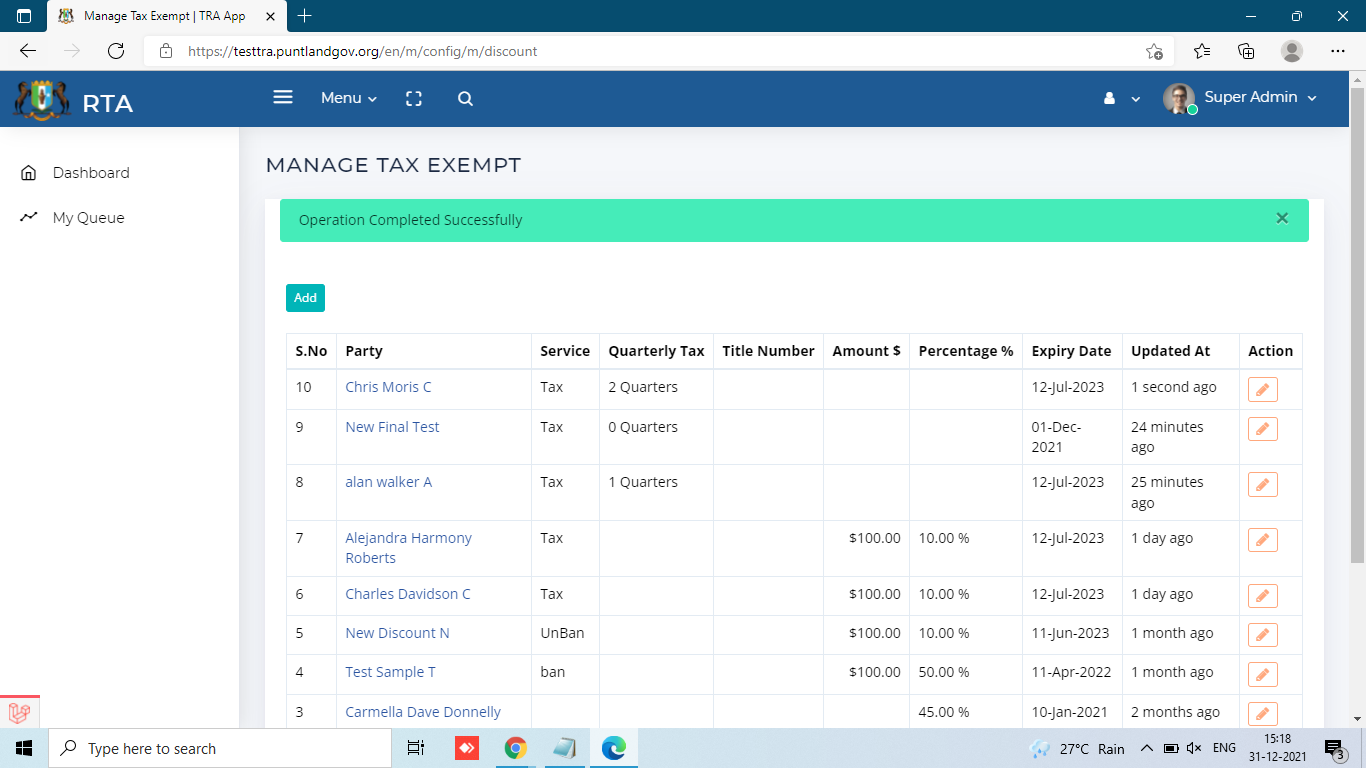Open Edge Settings and more menu
The width and height of the screenshot is (1366, 768).
[x=1338, y=51]
